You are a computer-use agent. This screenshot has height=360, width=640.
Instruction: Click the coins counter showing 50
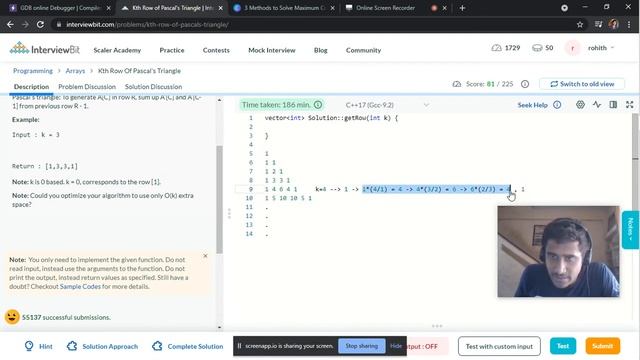[x=542, y=48]
